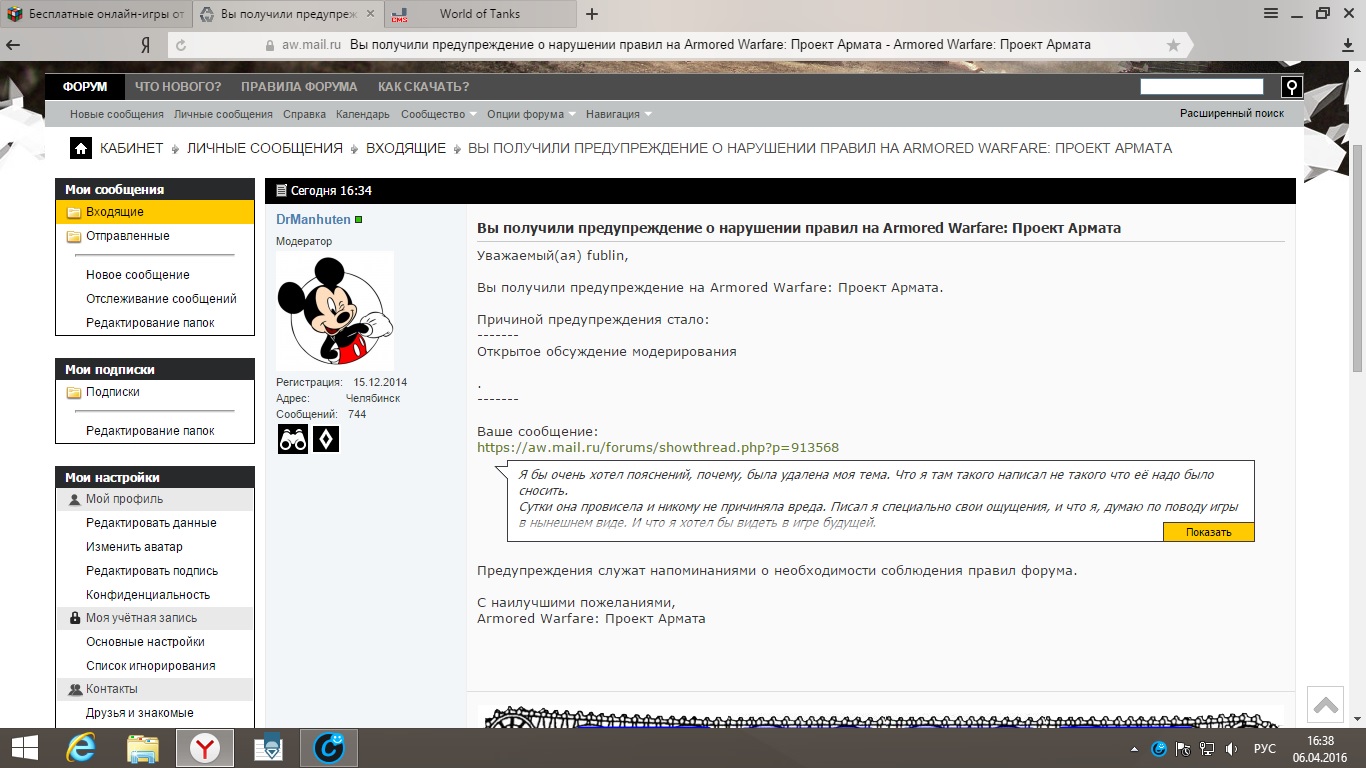Click the binoculars badge under DrManhuten's profile
1366x768 pixels.
[293, 439]
